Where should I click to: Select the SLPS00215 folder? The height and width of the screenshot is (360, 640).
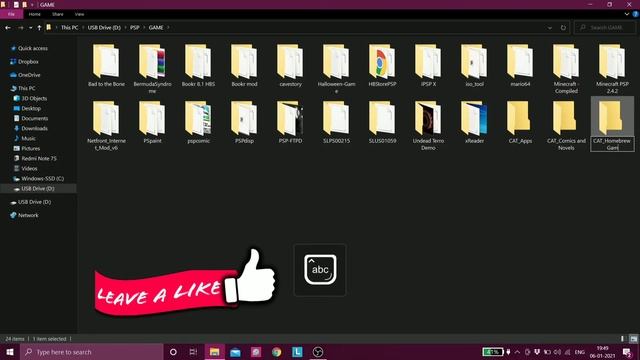coord(336,122)
